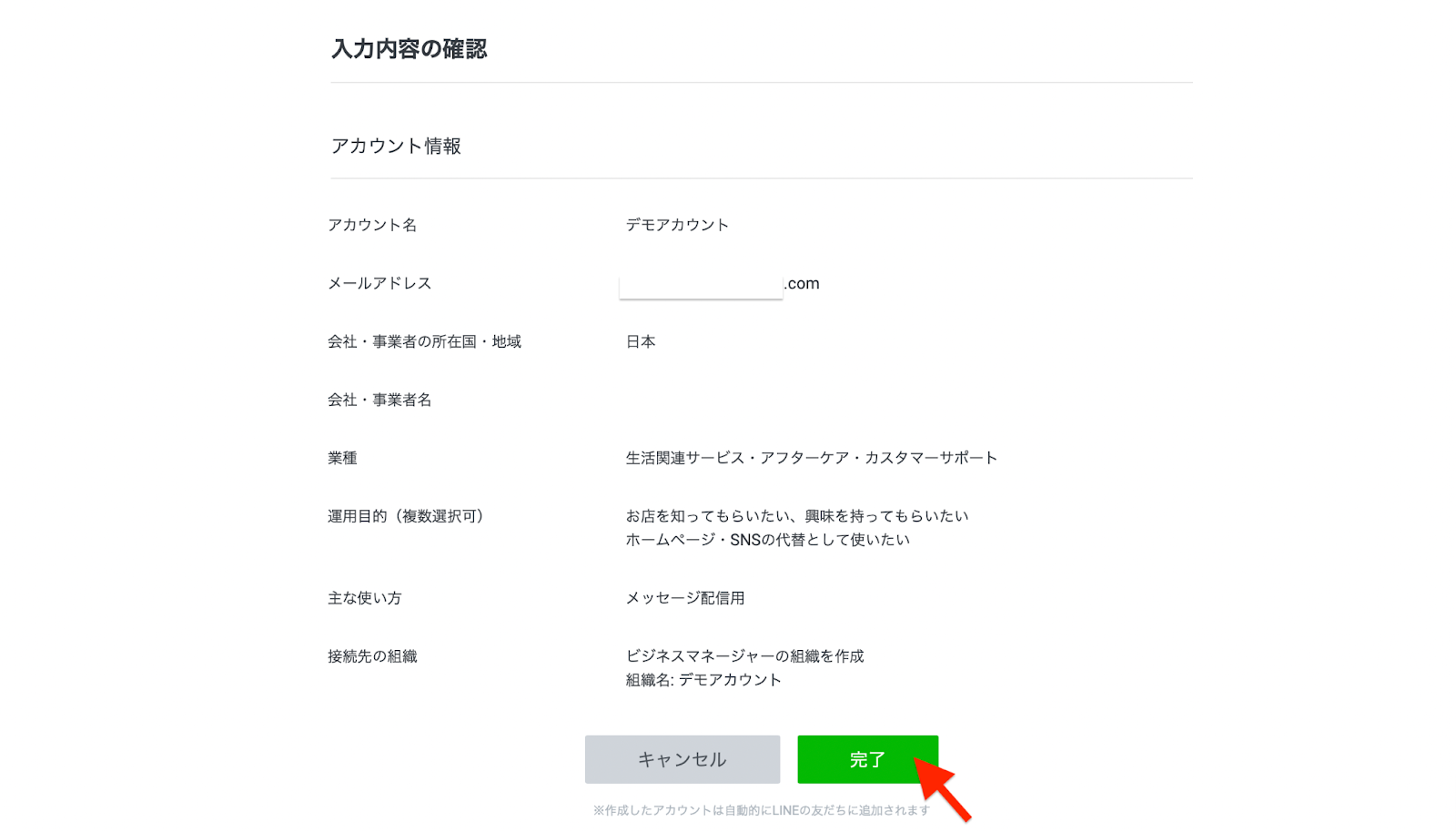Click the 入力内容の確認 page heading
This screenshot has height=832, width=1456.
[409, 49]
